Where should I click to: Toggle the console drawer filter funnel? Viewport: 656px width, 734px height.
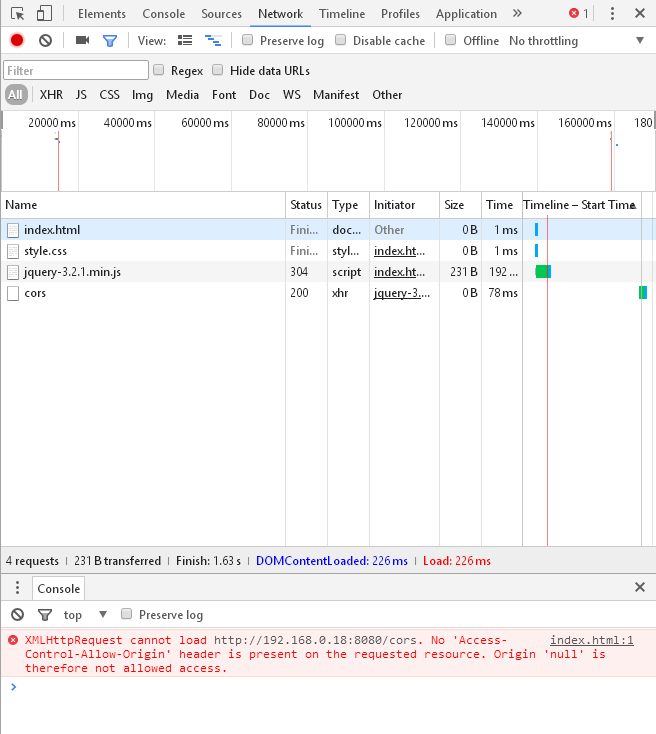point(45,615)
